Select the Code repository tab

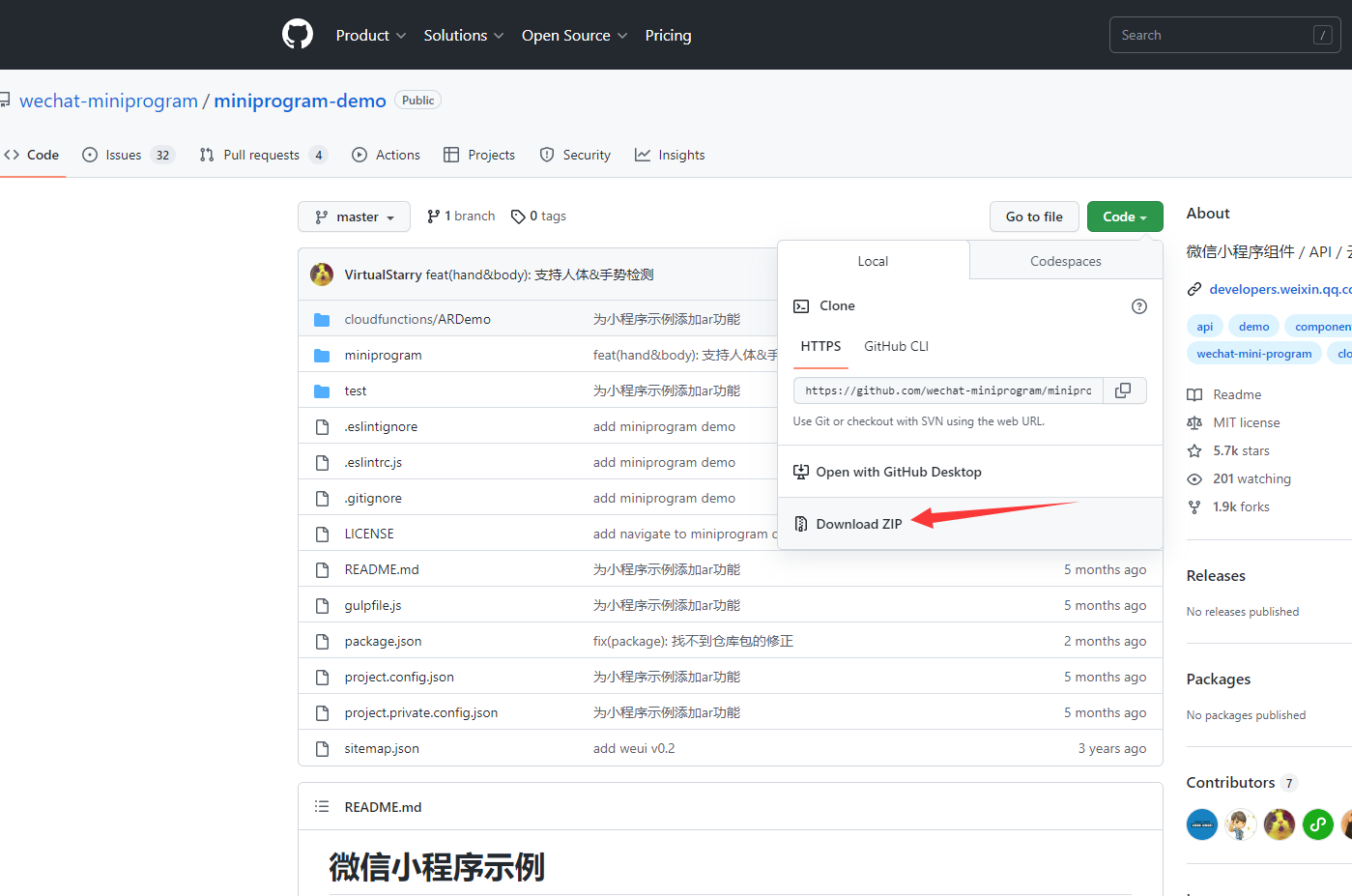pyautogui.click(x=32, y=155)
